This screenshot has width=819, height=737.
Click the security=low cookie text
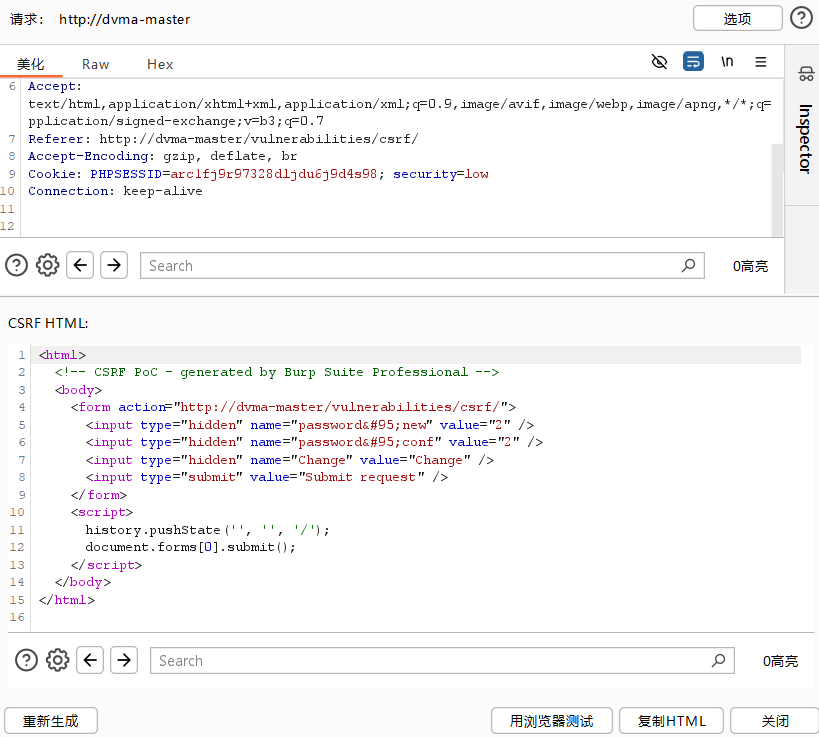[x=441, y=174]
